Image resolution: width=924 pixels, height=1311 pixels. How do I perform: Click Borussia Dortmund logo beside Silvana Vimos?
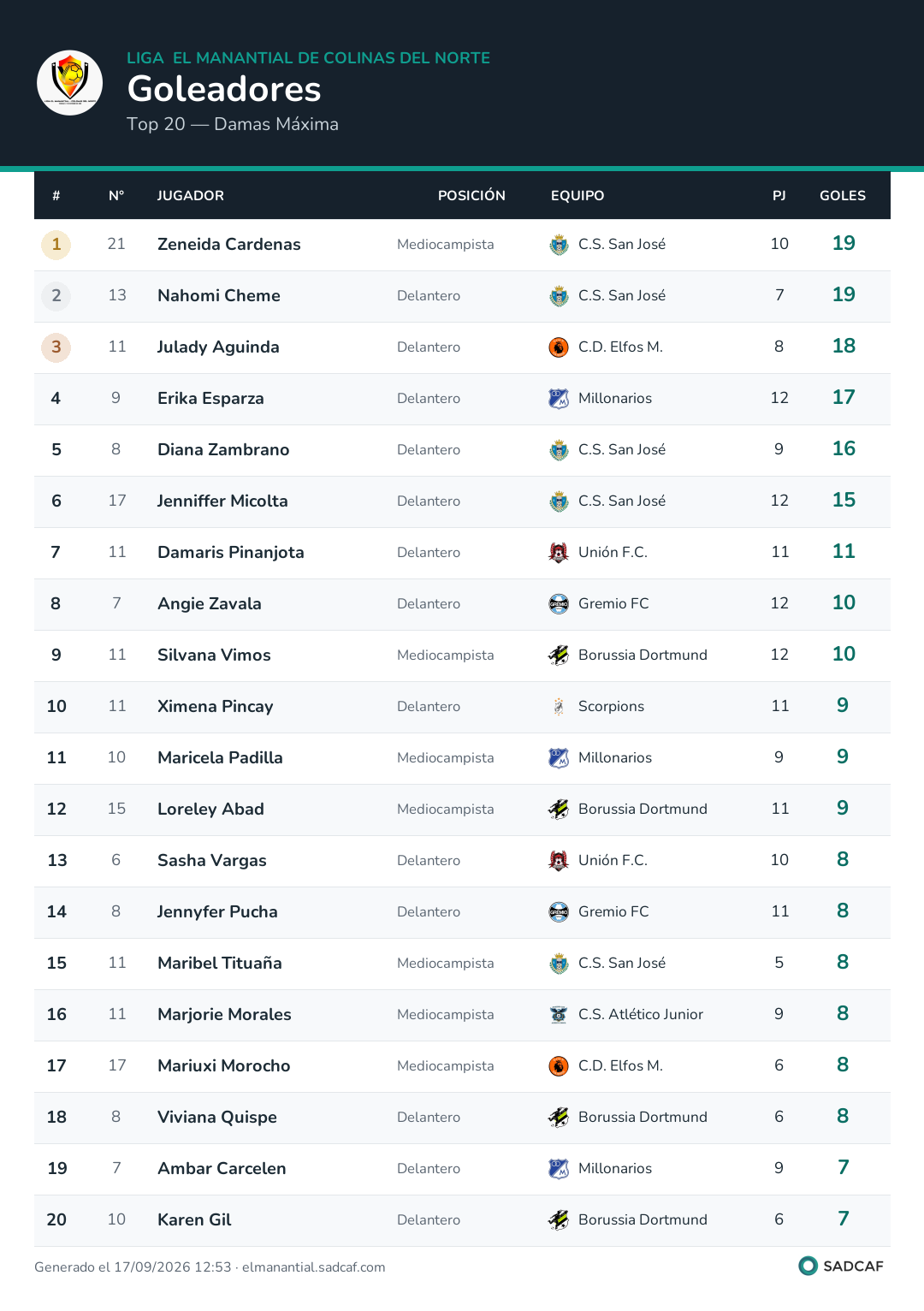coord(559,655)
